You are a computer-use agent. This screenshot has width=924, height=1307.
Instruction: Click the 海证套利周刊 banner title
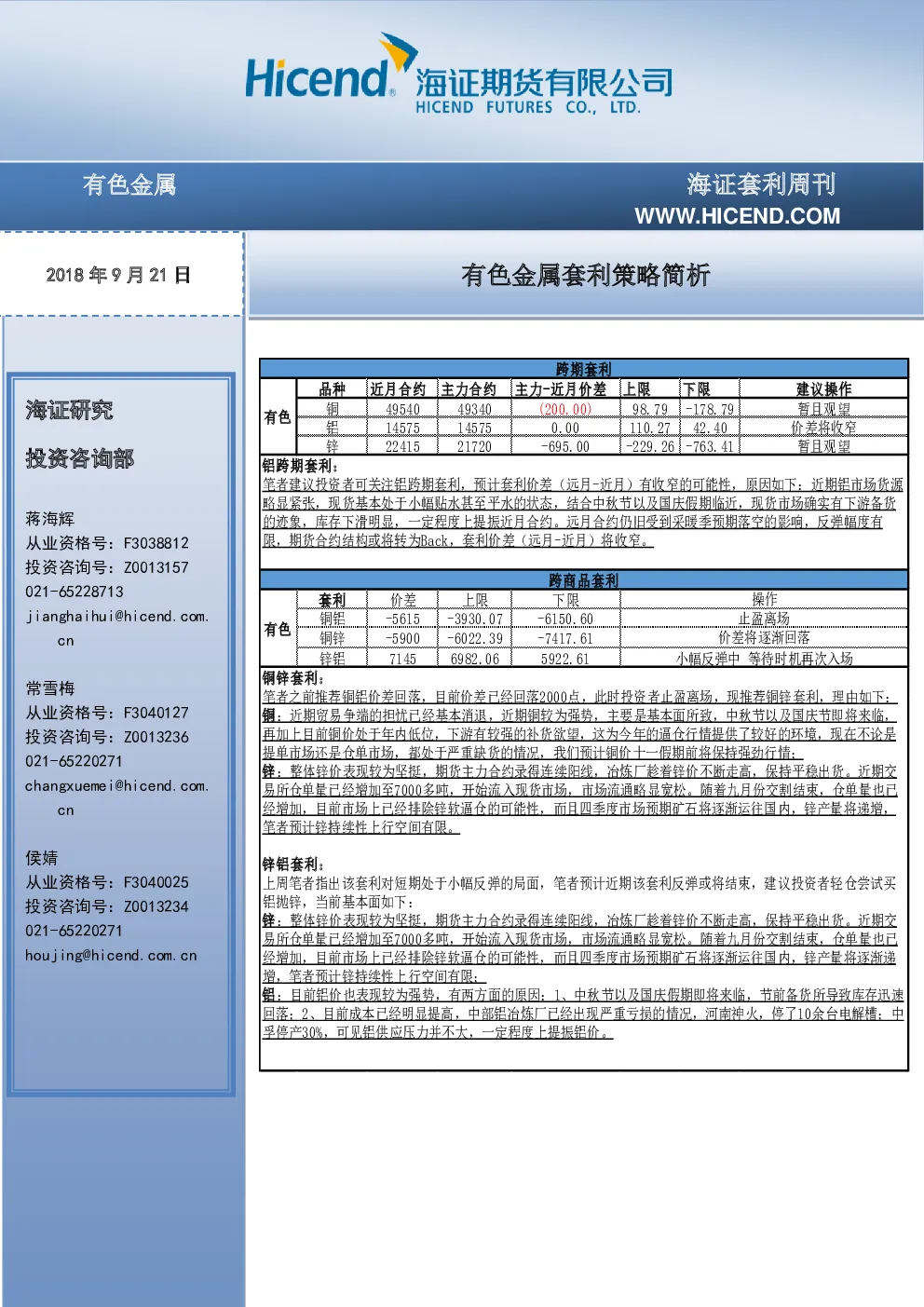click(762, 184)
